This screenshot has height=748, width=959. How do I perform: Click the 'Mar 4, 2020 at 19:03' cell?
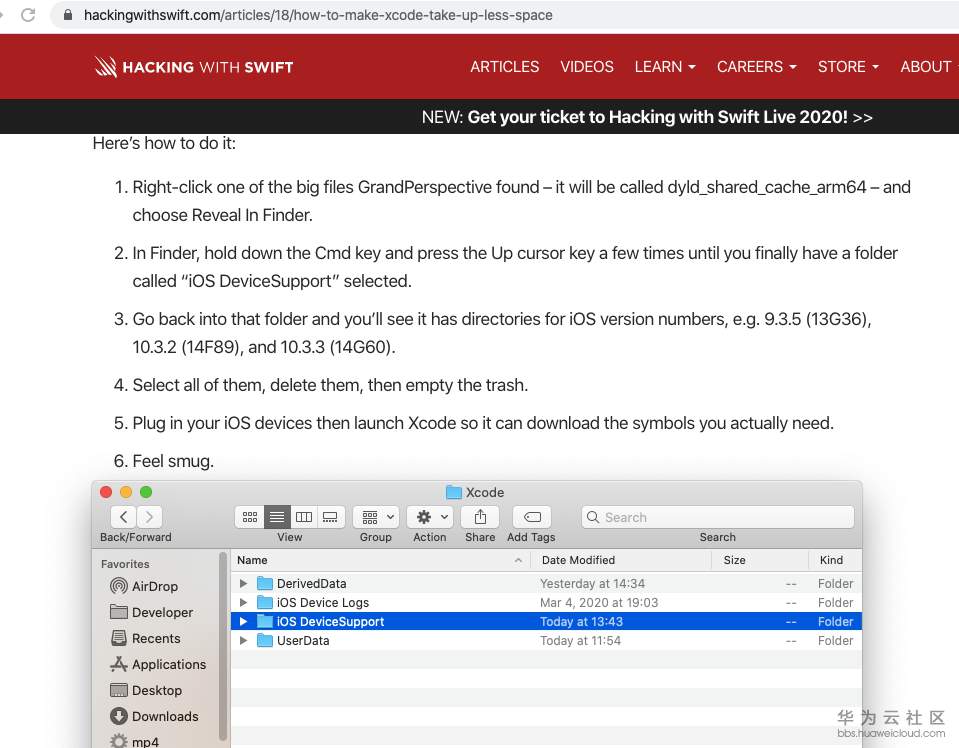[x=599, y=602]
